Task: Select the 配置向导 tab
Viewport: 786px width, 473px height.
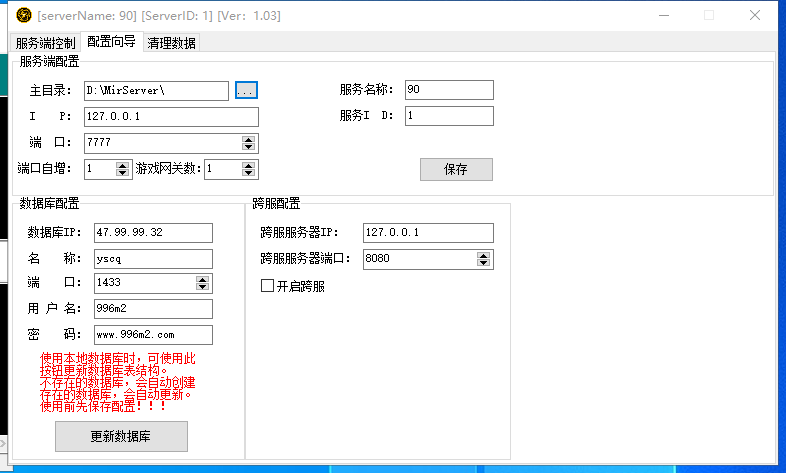Action: click(x=111, y=42)
